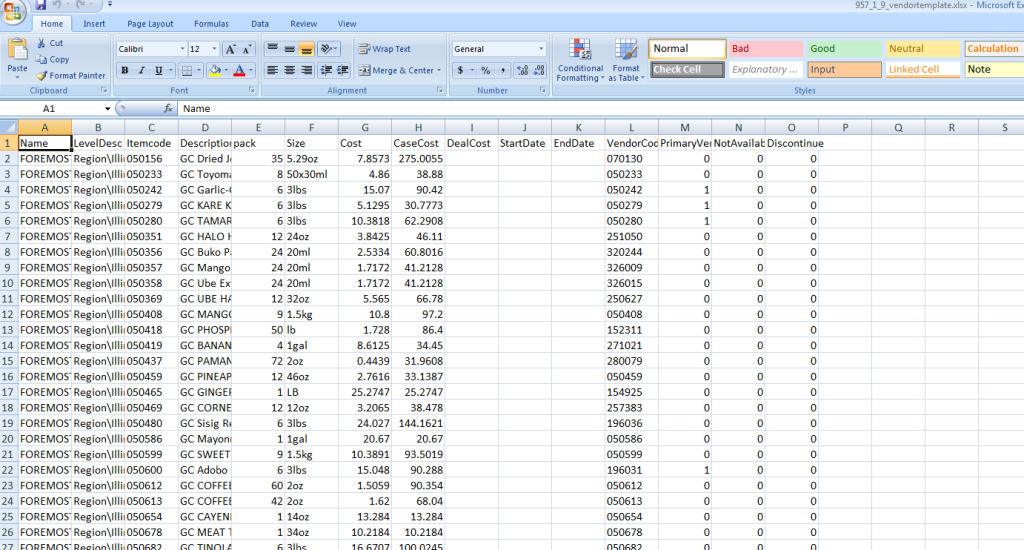This screenshot has width=1024, height=550.
Task: Apply Linked Cell style
Action: click(923, 69)
